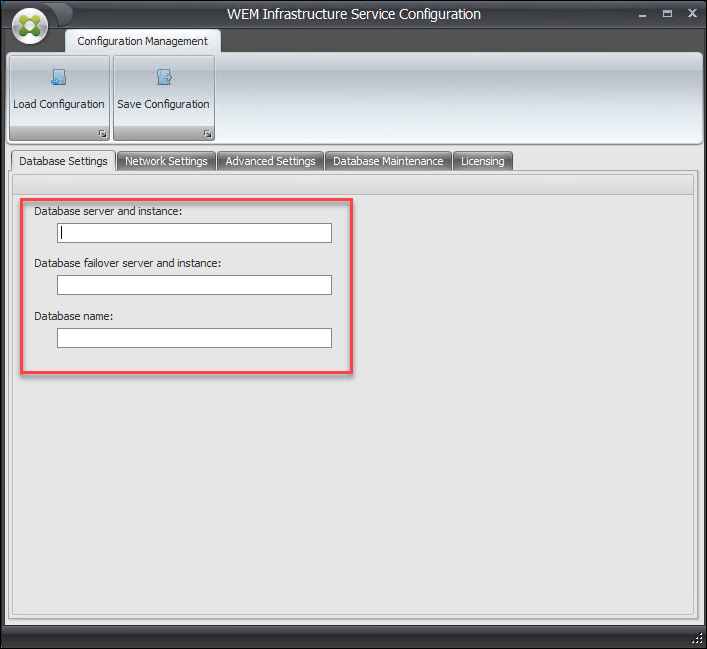Close the WEM Infrastructure Service Configuration window
The width and height of the screenshot is (707, 649).
coord(692,14)
